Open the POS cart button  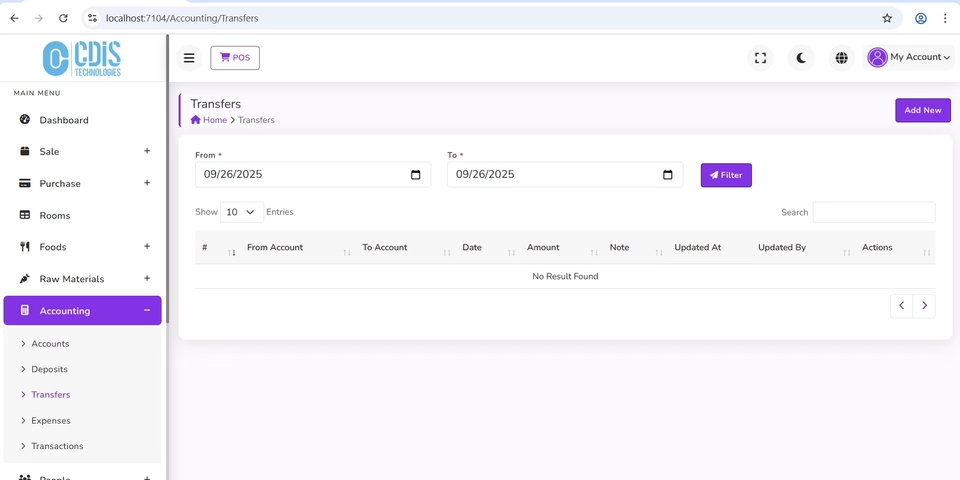pos(235,58)
